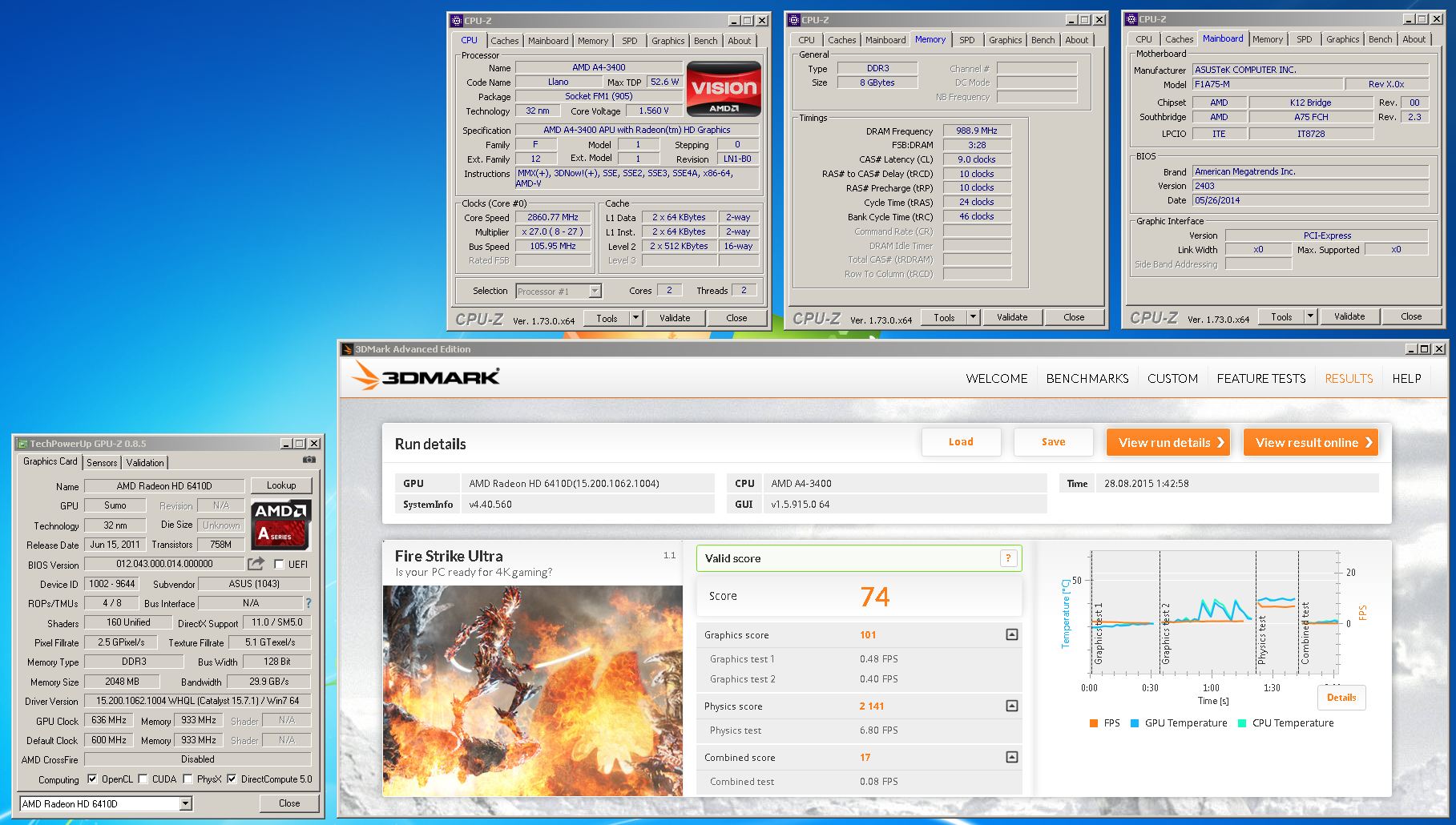Image resolution: width=1456 pixels, height=825 pixels.
Task: Click Validate in the CPU-Z CPU window
Action: [x=675, y=318]
